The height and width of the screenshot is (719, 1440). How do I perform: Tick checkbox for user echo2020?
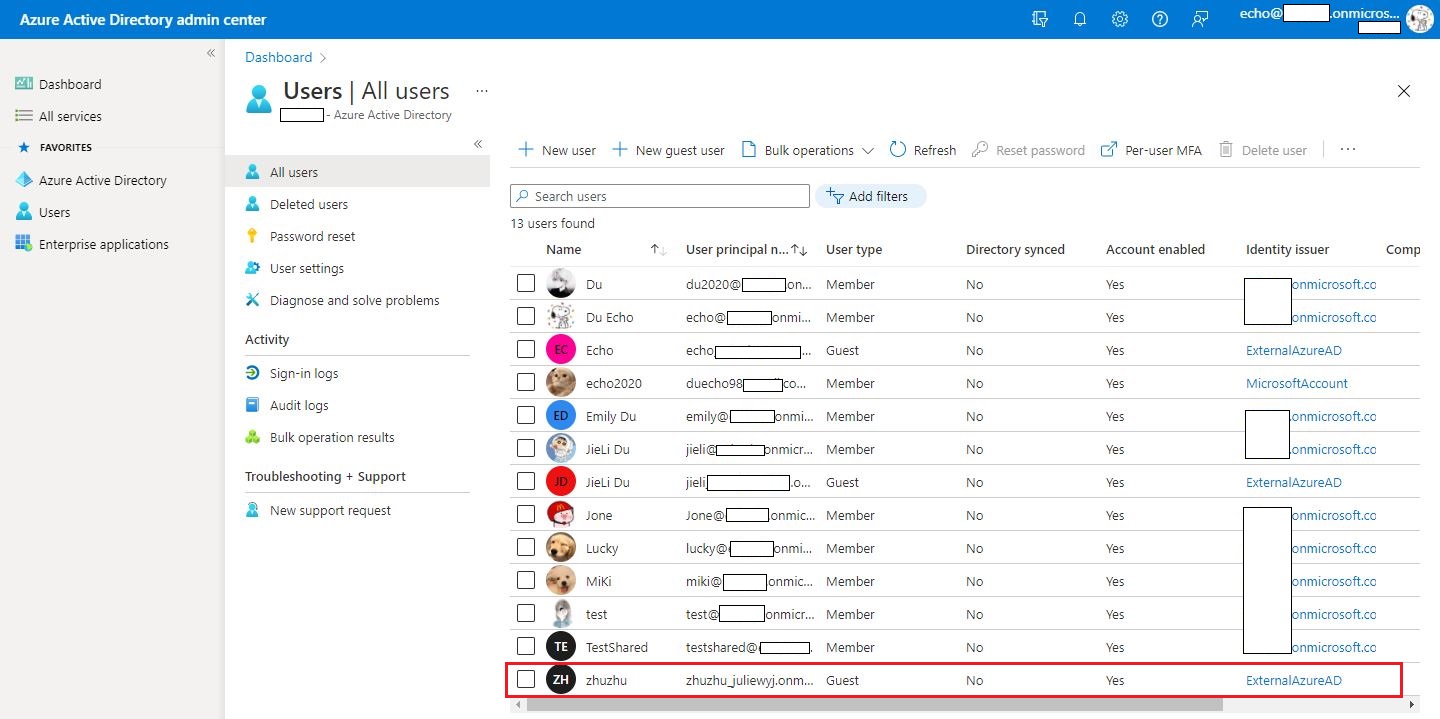coord(526,383)
